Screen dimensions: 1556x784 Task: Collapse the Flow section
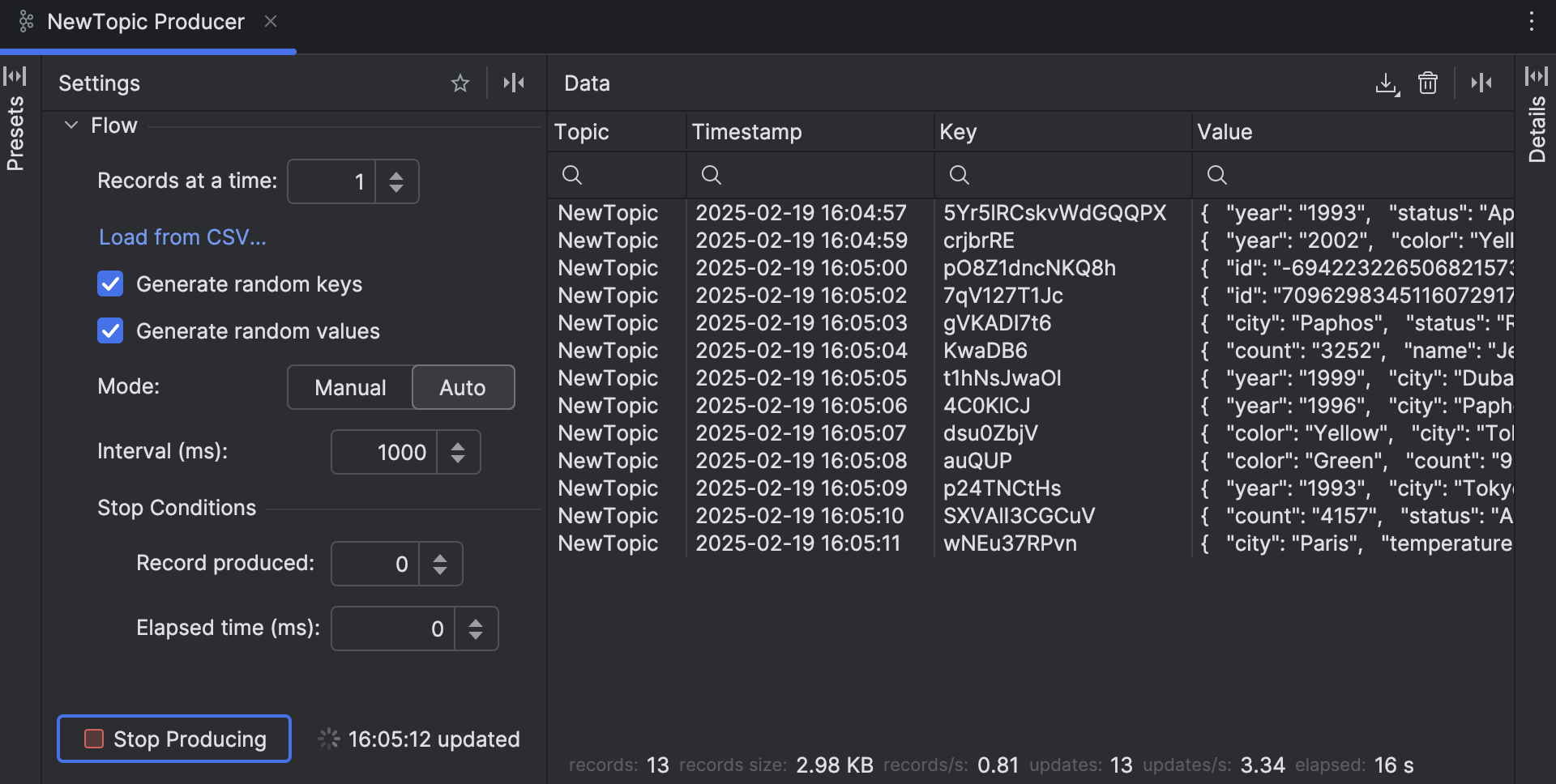click(x=71, y=125)
